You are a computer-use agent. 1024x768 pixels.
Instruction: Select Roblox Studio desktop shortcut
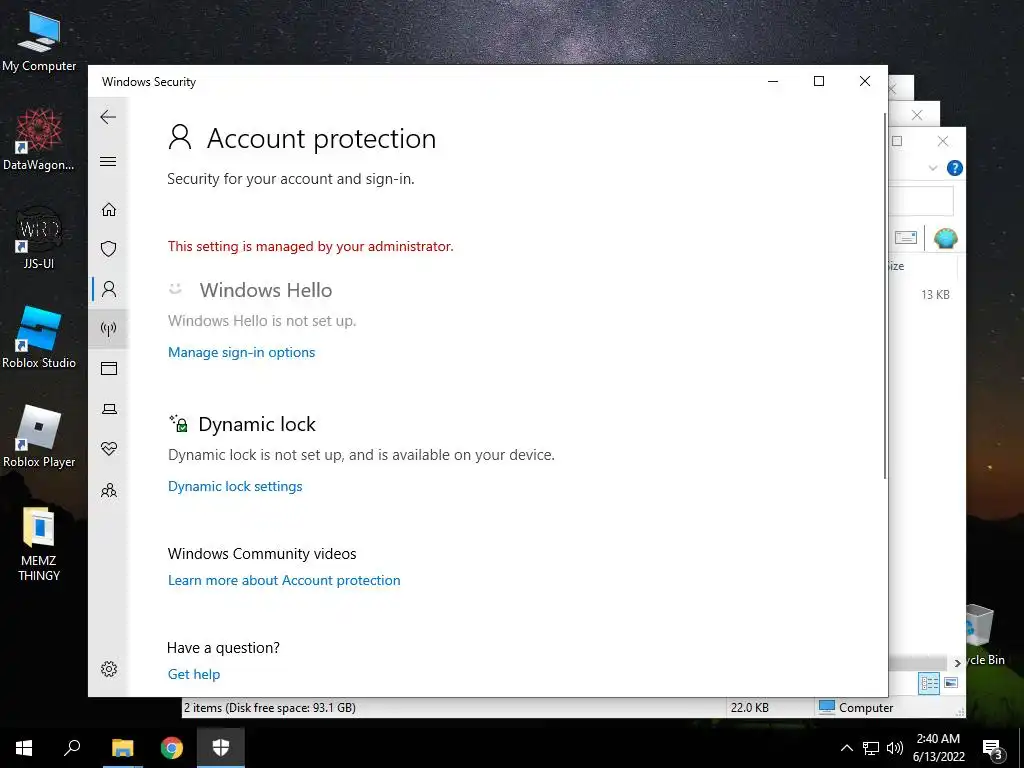pos(39,338)
